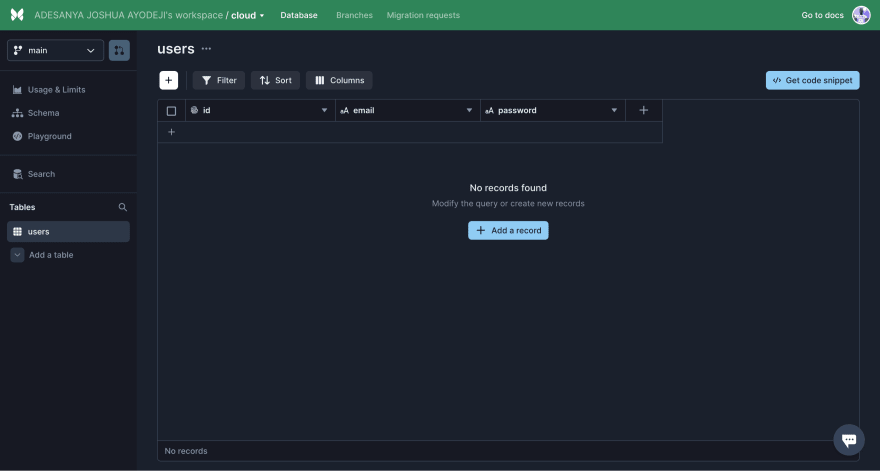This screenshot has width=880, height=471.
Task: Click the user avatar in top bar
Action: point(861,15)
